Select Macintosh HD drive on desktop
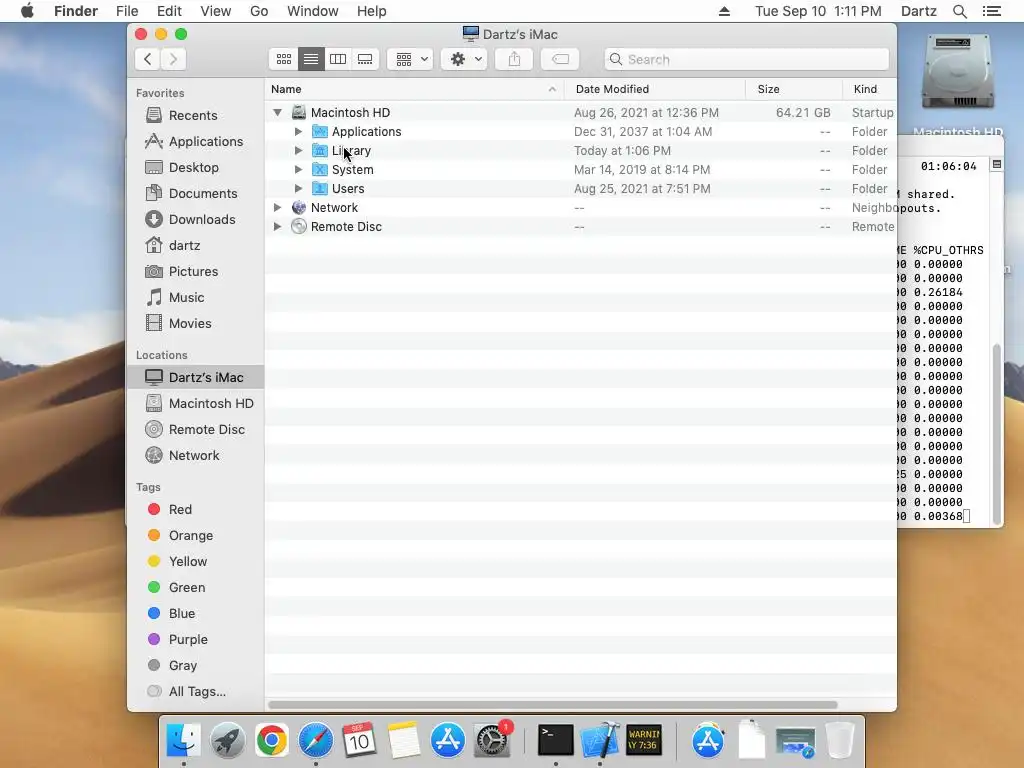The height and width of the screenshot is (768, 1024). click(957, 86)
